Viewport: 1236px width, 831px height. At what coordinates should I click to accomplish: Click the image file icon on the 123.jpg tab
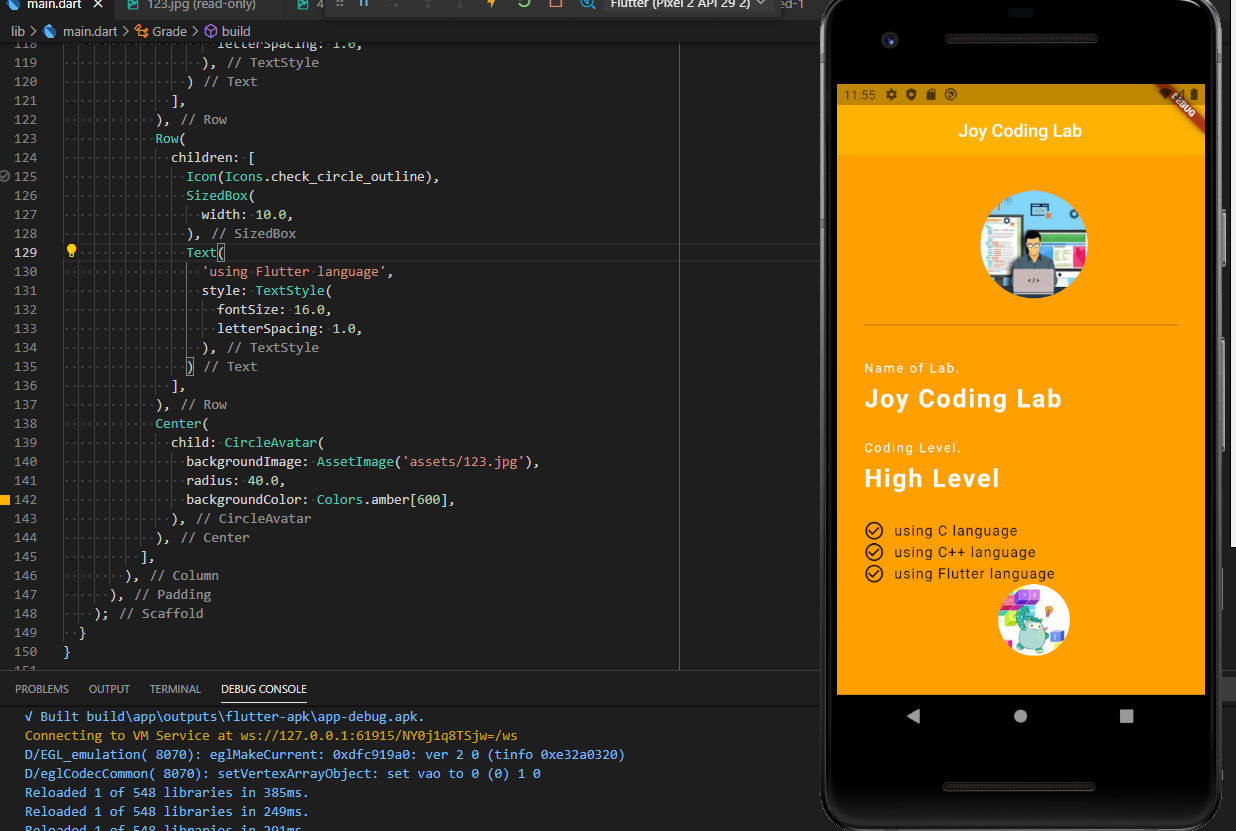(134, 5)
